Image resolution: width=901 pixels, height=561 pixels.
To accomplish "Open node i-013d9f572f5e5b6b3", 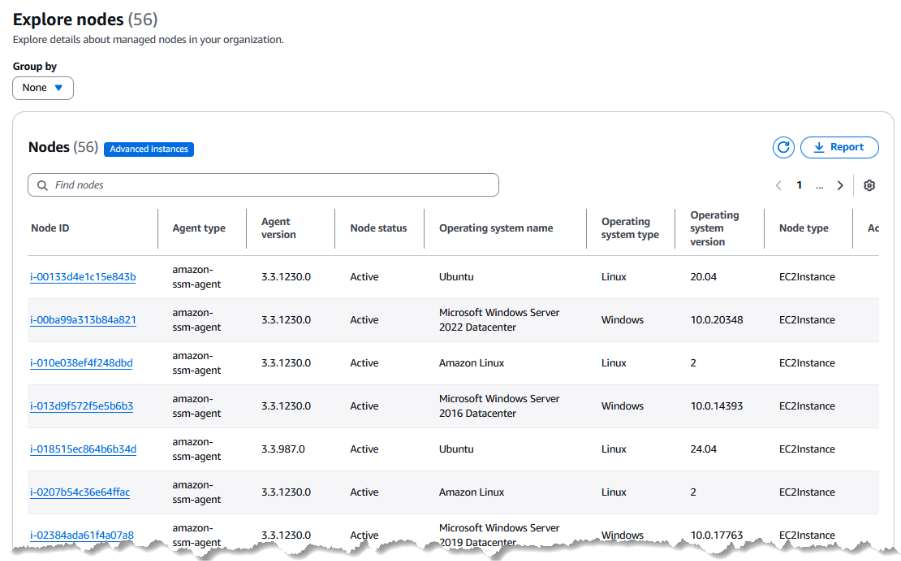I will (x=81, y=406).
